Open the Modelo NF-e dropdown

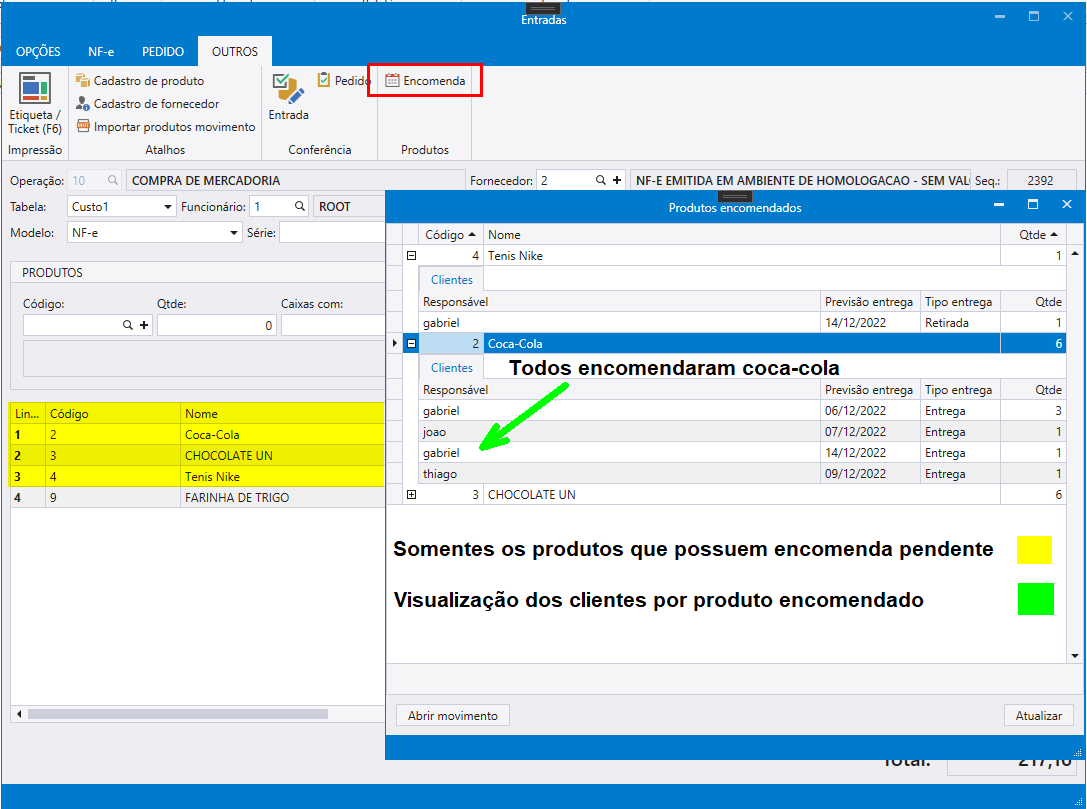pyautogui.click(x=234, y=233)
